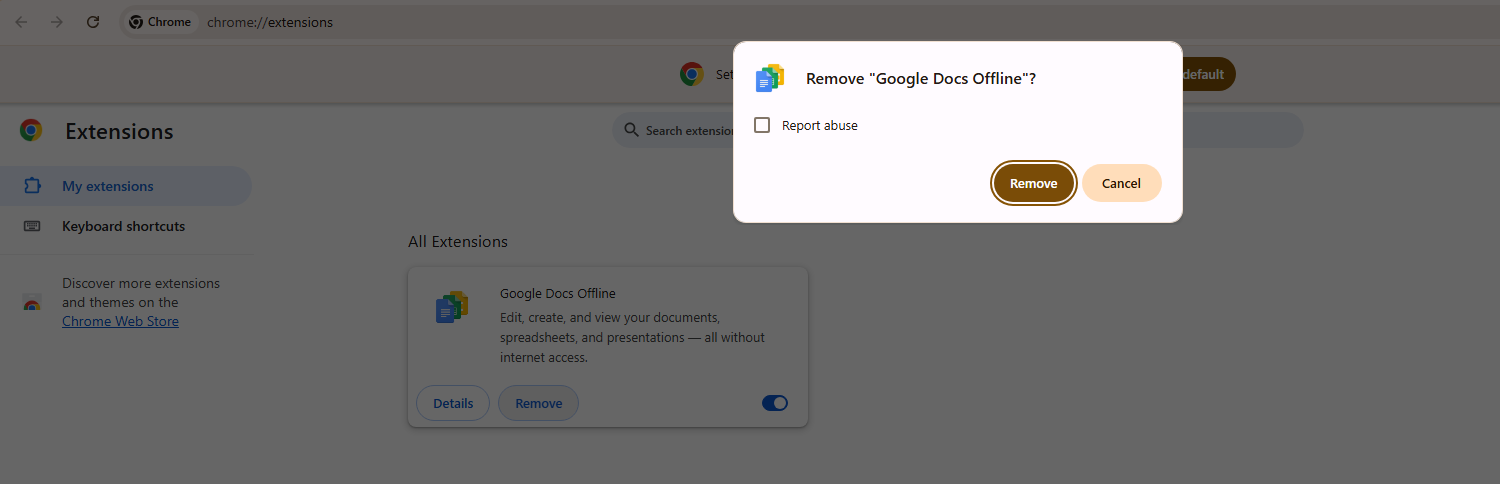Open My extensions in sidebar

pos(126,186)
